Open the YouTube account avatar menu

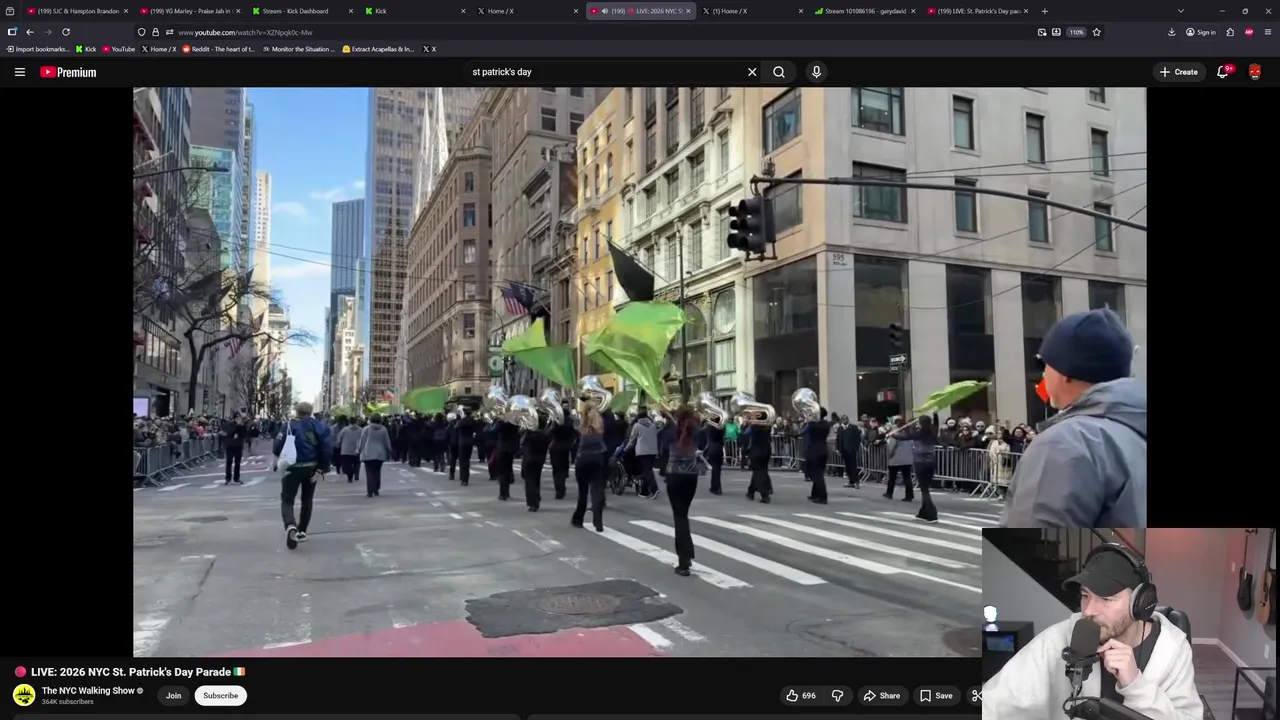click(1255, 72)
